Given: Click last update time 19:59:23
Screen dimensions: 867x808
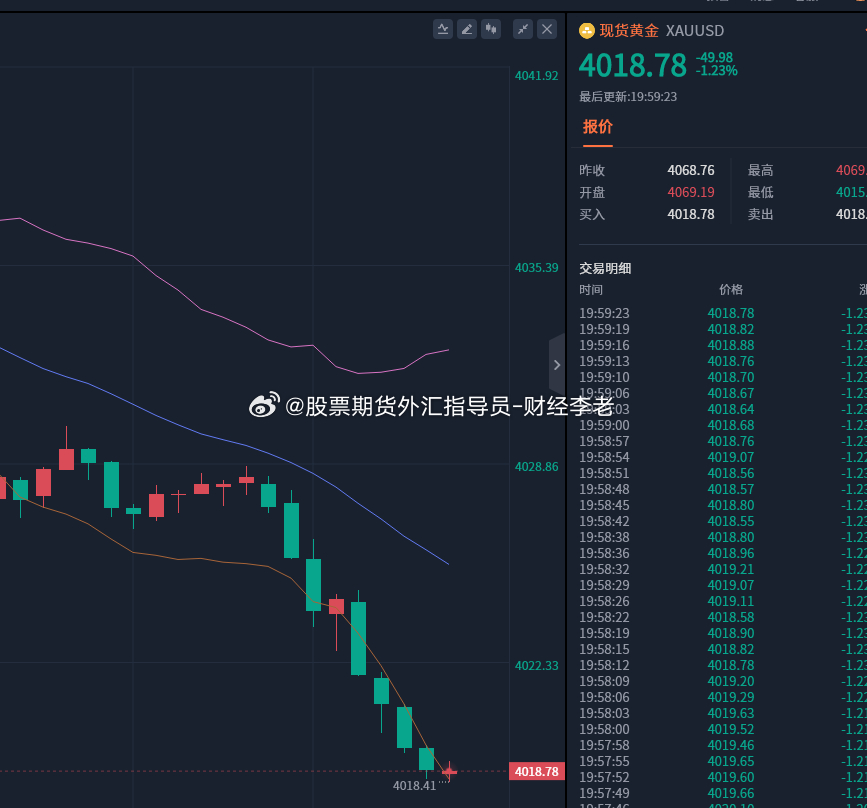Looking at the screenshot, I should point(628,97).
